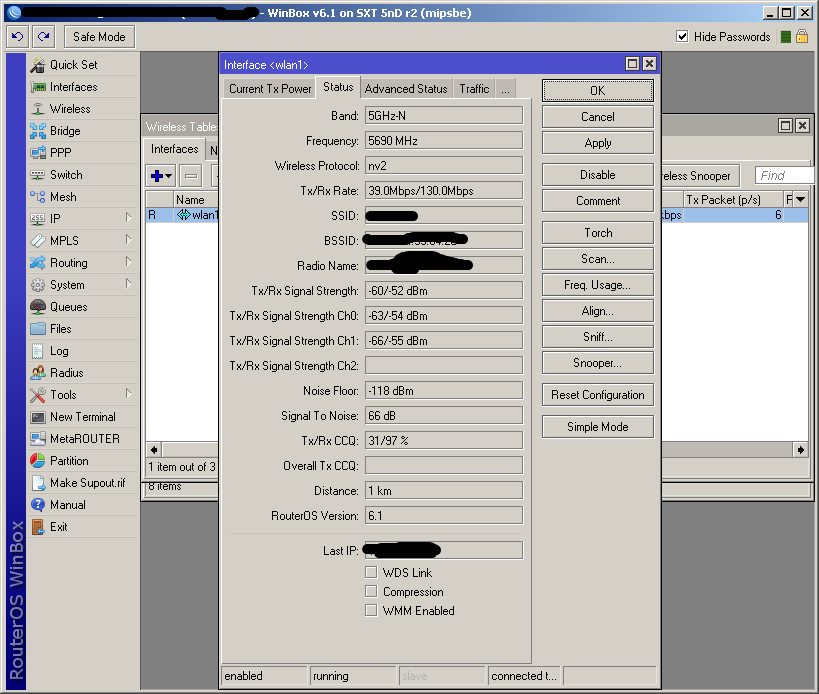Open the Radius settings
Image resolution: width=819 pixels, height=694 pixels.
point(66,373)
